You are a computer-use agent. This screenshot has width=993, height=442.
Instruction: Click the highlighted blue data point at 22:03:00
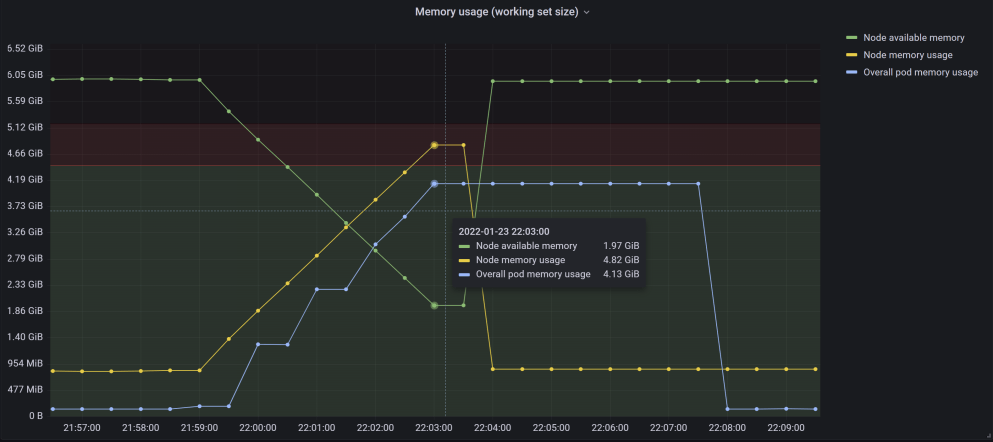tap(434, 184)
